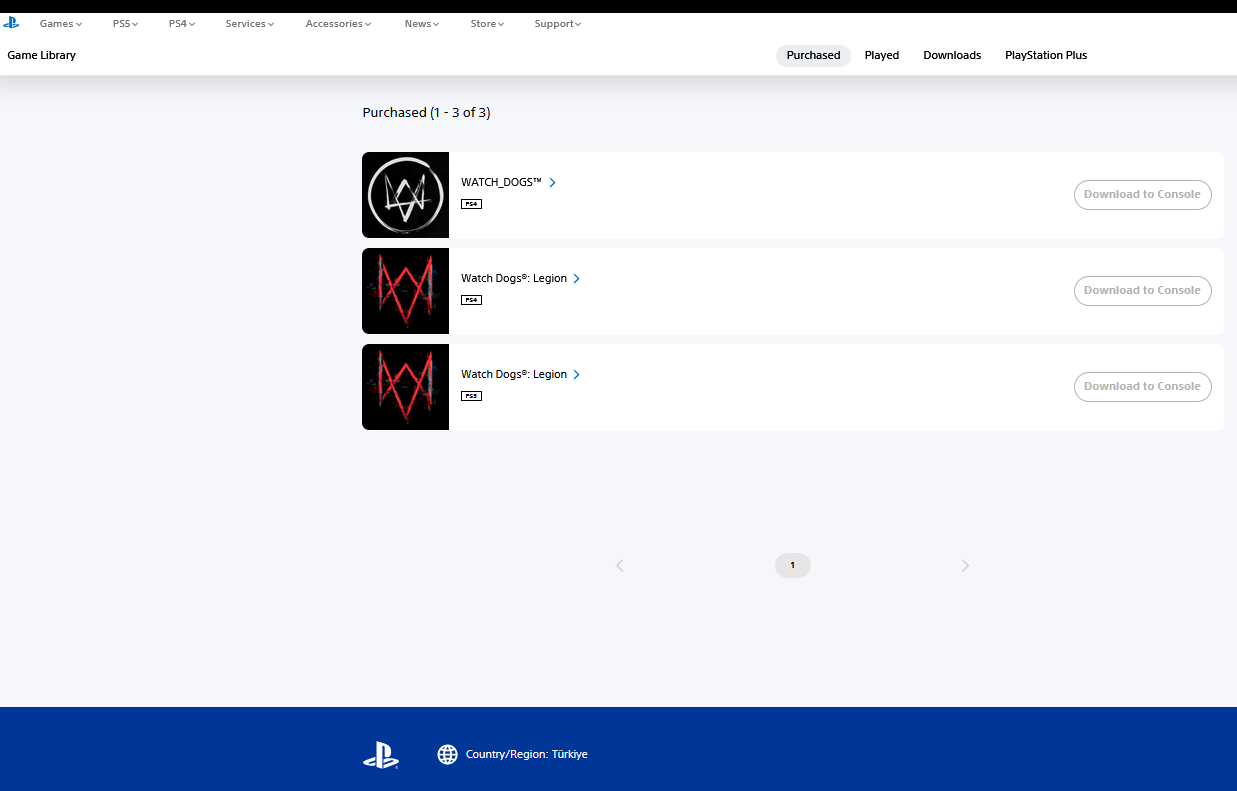This screenshot has width=1237, height=791.
Task: Click the PlayStation logo in top navigation
Action: [11, 23]
